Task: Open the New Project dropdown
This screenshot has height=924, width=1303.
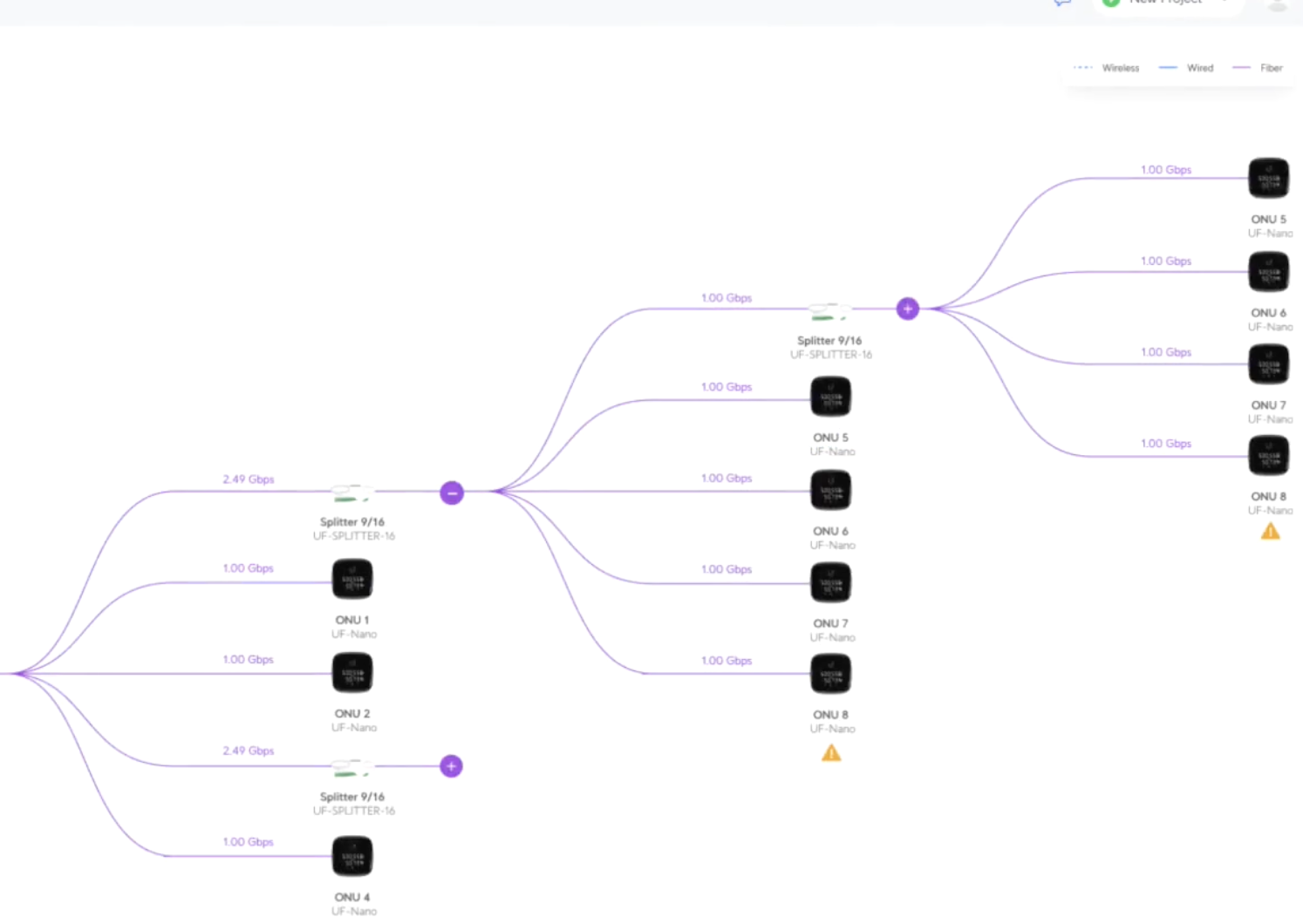Action: 1167,3
